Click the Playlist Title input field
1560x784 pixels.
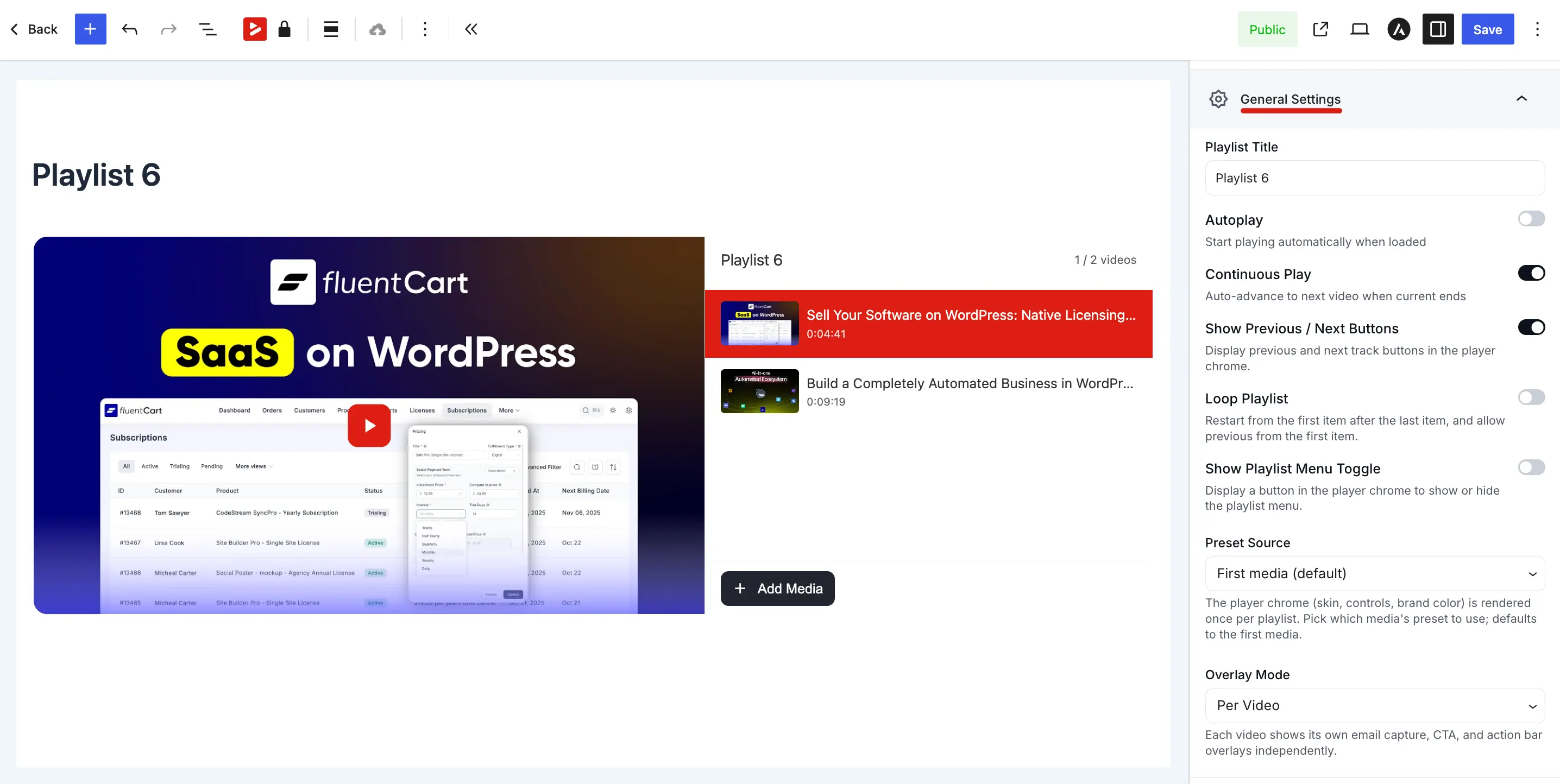[x=1375, y=178]
